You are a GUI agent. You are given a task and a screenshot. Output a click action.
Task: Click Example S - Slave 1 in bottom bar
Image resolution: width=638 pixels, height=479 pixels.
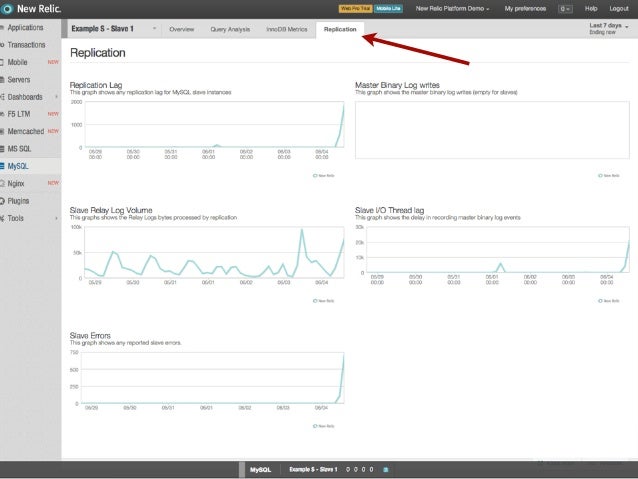313,470
